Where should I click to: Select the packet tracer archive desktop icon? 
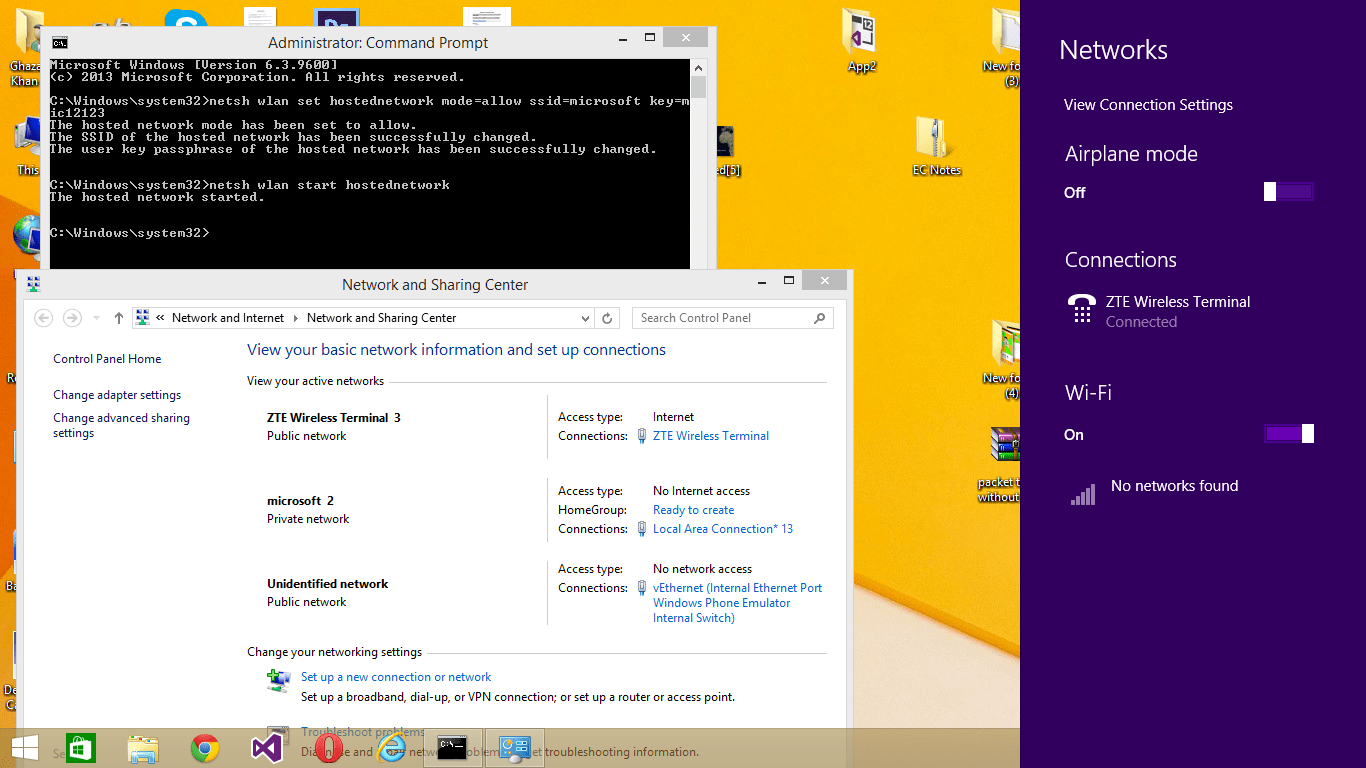1000,465
